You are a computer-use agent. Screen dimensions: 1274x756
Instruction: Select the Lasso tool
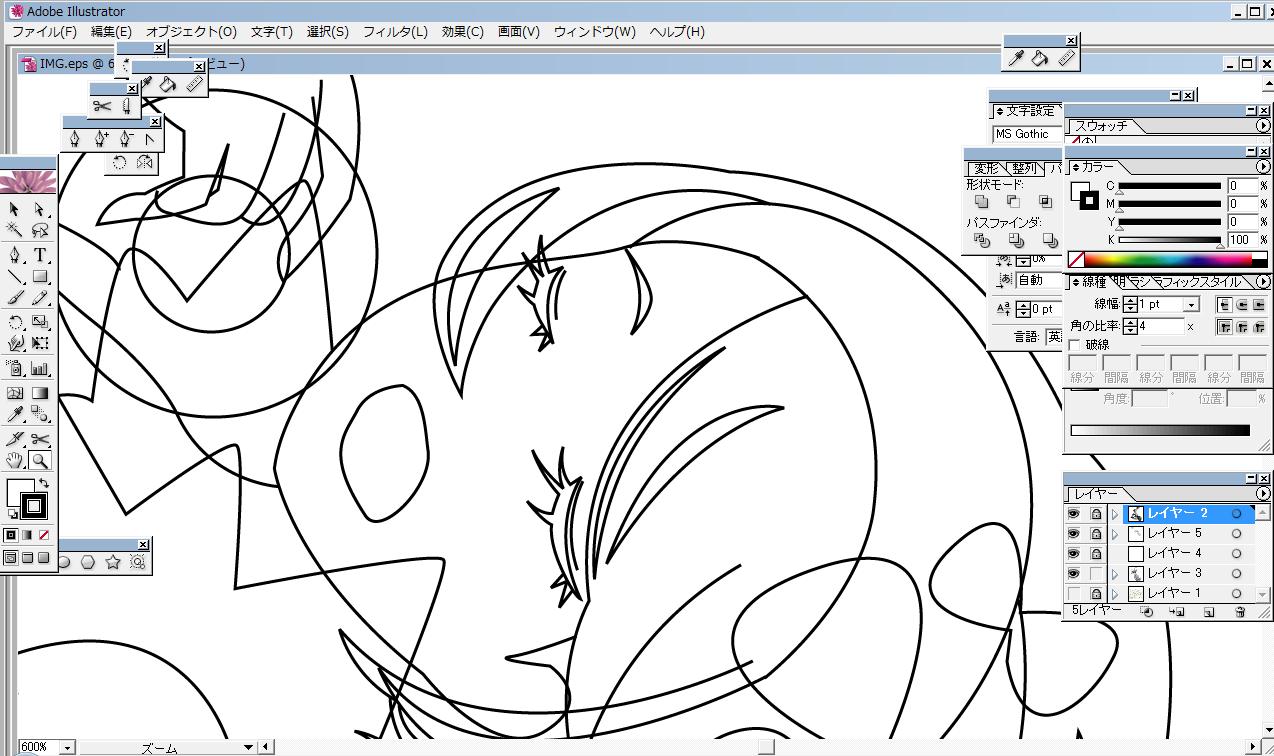click(x=40, y=230)
